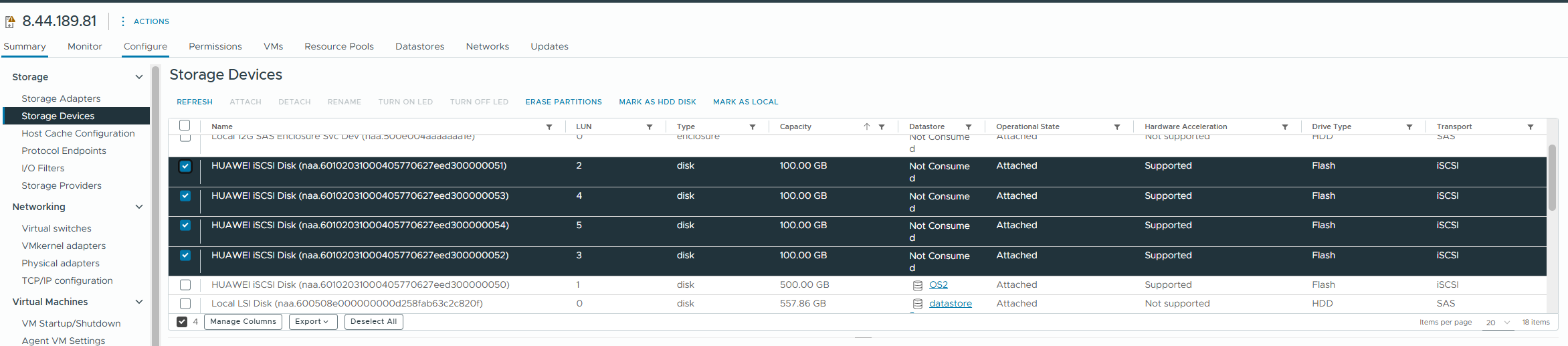Select the Configure tab
Image resolution: width=1568 pixels, height=346 pixels.
[x=145, y=46]
